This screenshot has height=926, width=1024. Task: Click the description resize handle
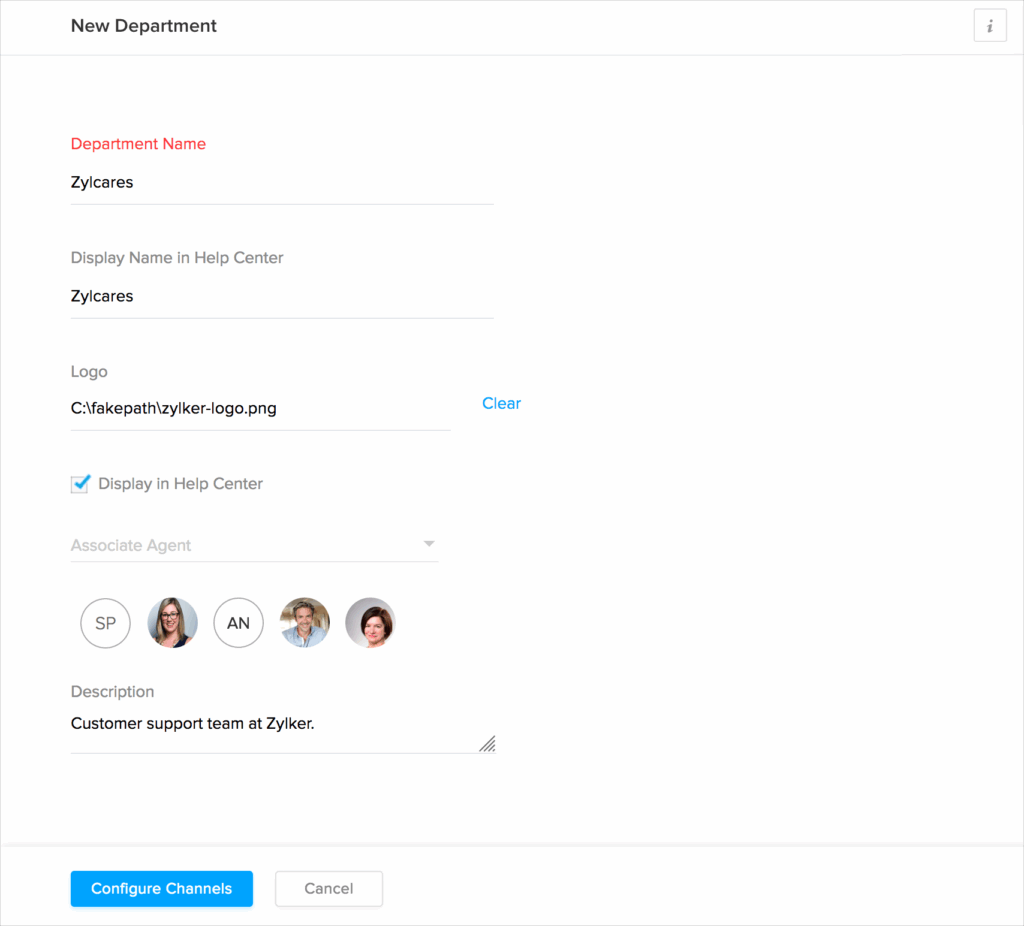(487, 744)
